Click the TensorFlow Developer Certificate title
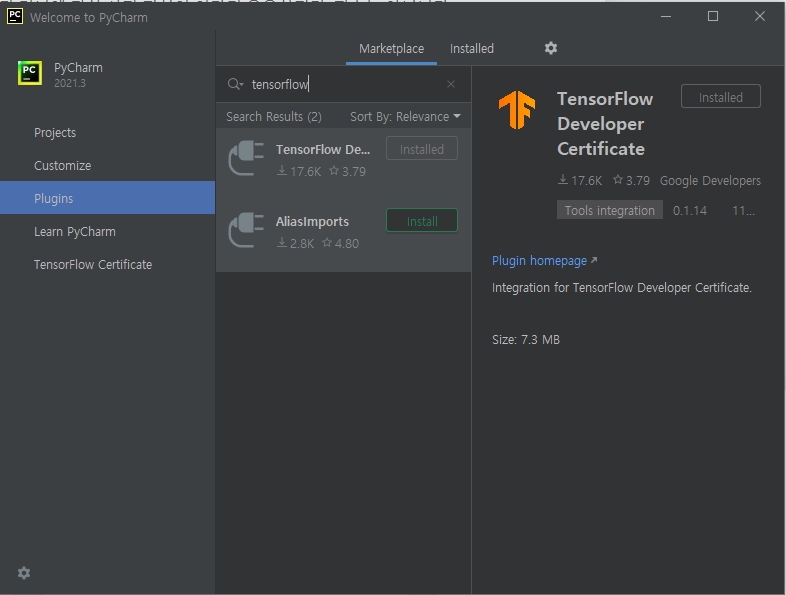Screen dimensions: 786x595 point(605,124)
